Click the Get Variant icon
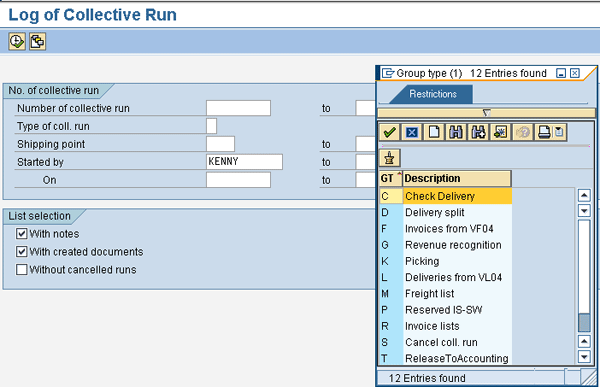The width and height of the screenshot is (600, 387). 38,41
